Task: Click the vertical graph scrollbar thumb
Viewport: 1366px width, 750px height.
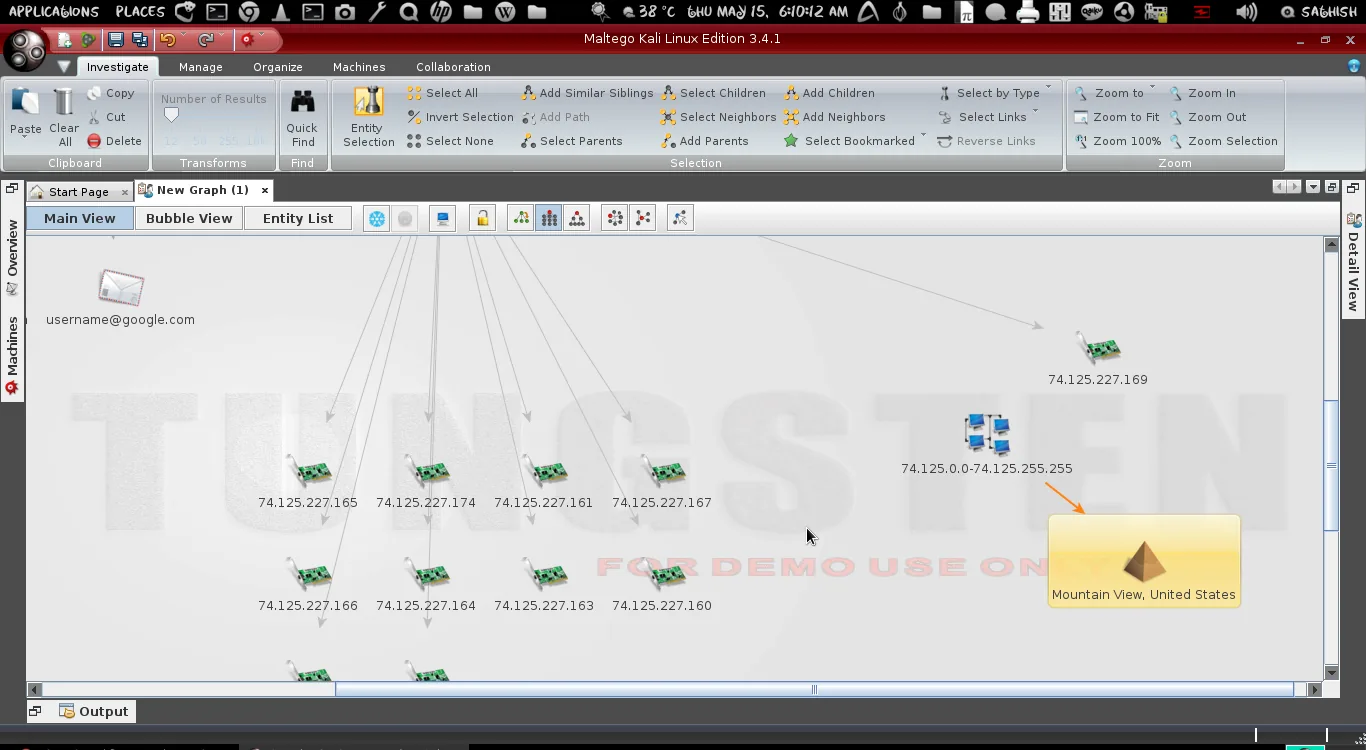Action: coord(1331,465)
